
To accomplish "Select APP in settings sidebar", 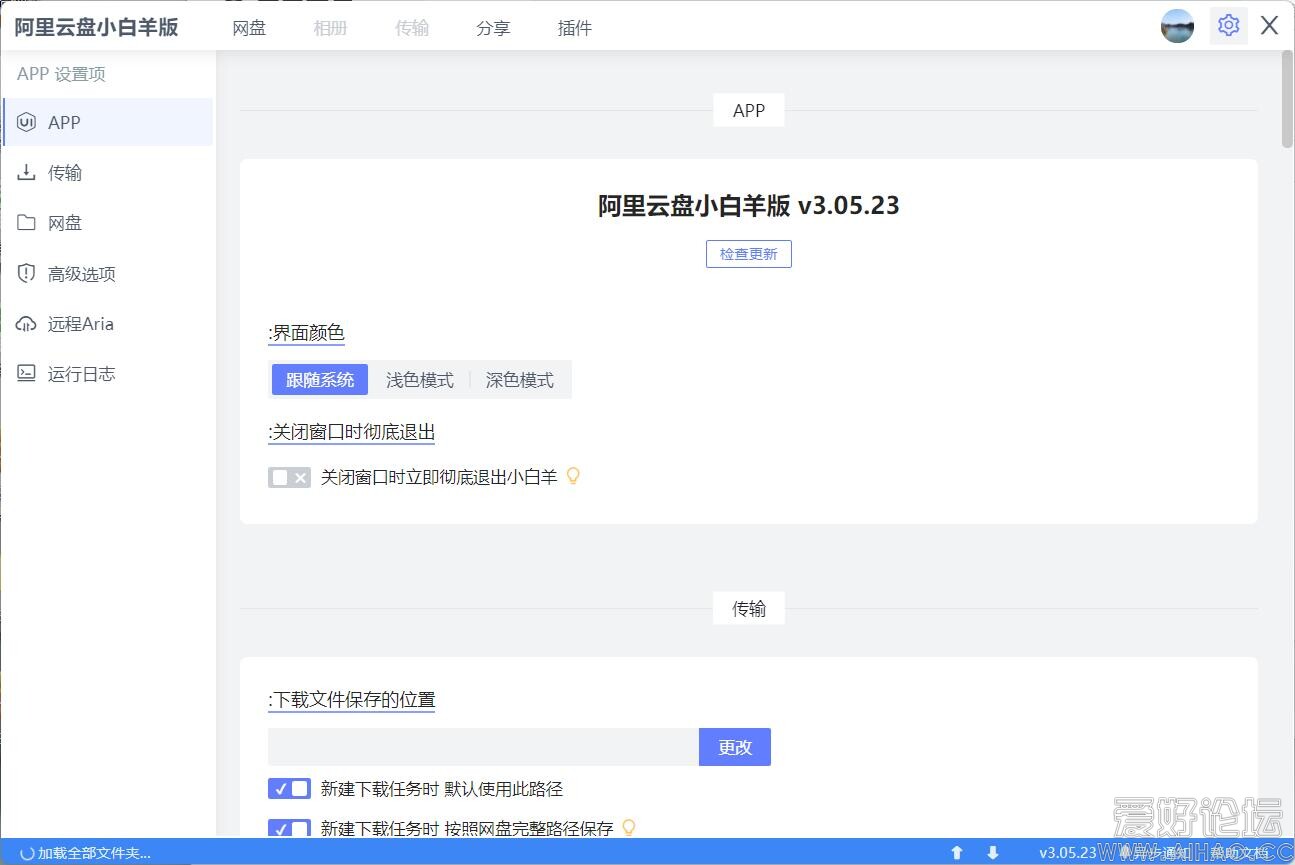I will coord(108,122).
